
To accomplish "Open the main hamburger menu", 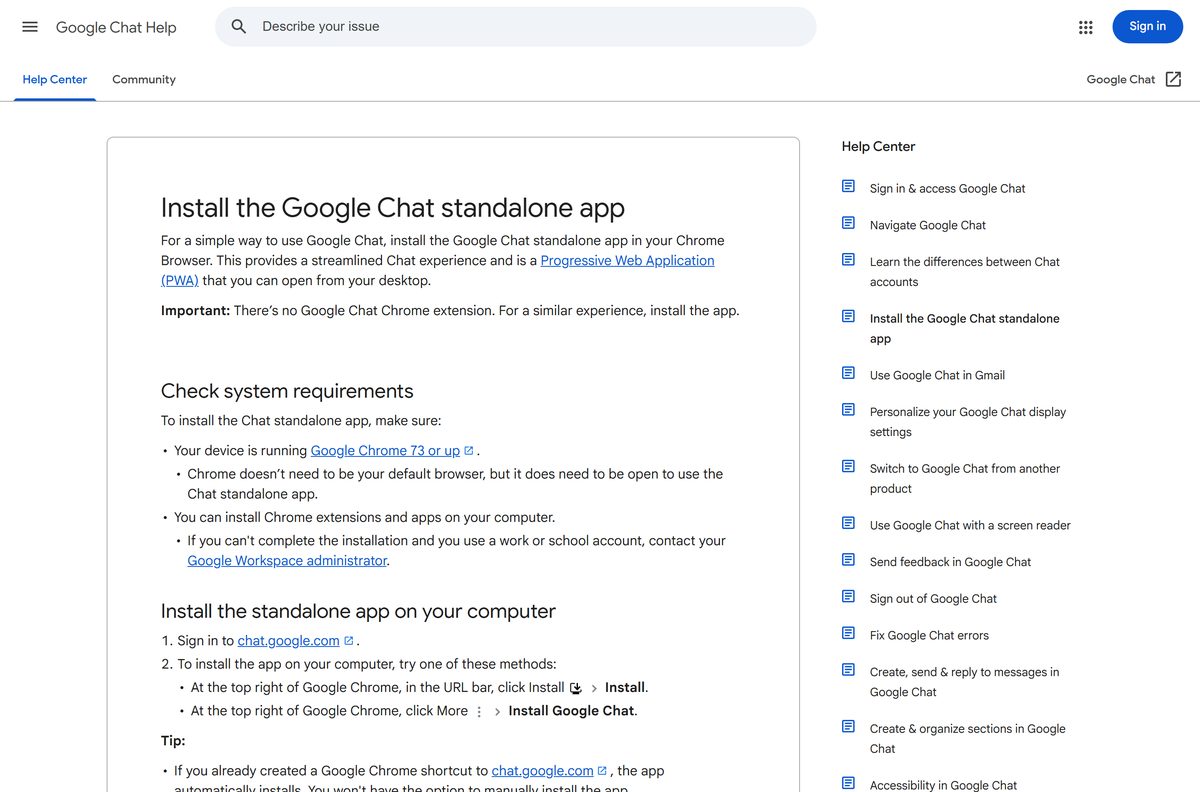I will 30,27.
